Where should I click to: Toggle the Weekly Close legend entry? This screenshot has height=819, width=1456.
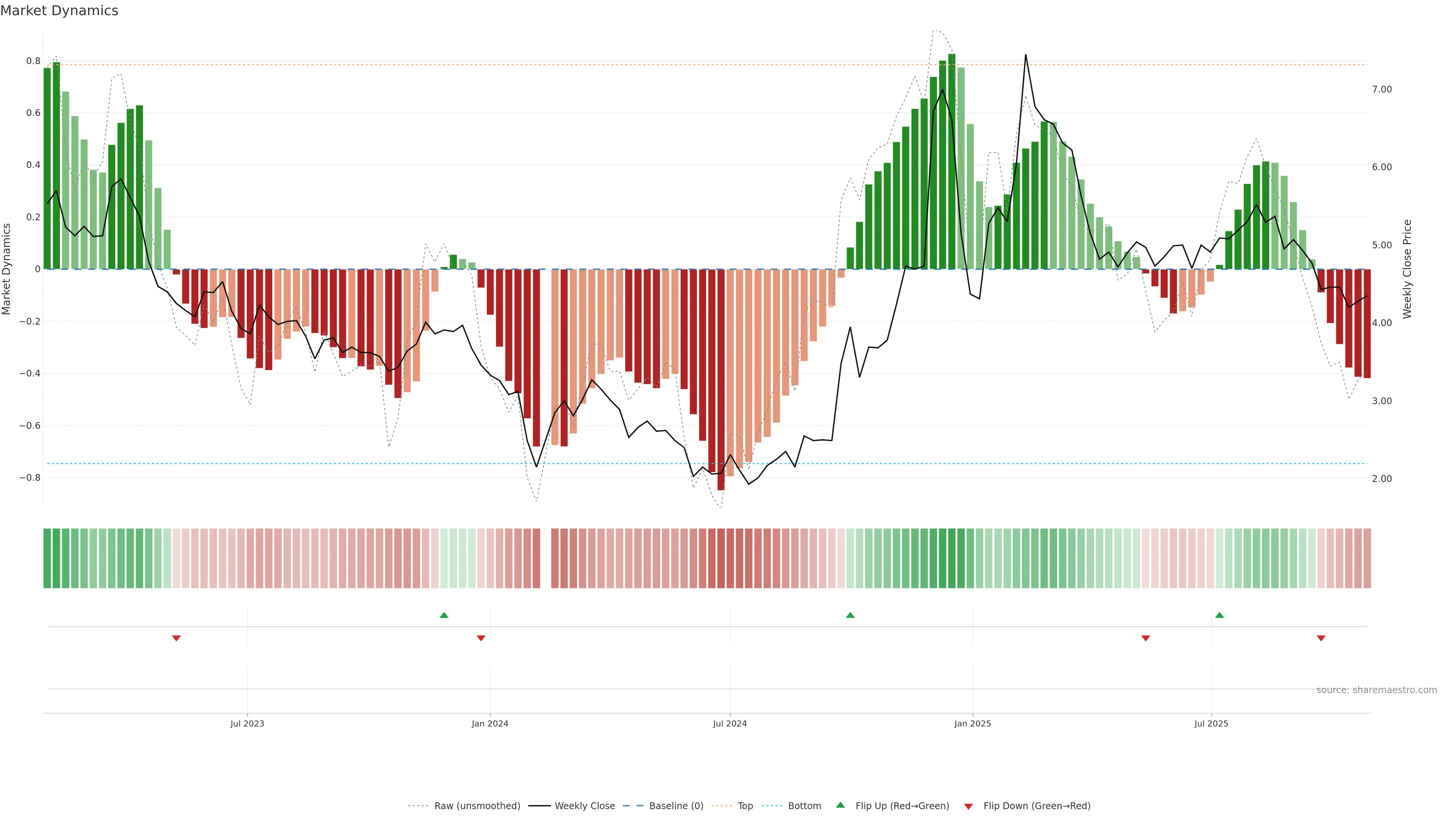tap(584, 806)
